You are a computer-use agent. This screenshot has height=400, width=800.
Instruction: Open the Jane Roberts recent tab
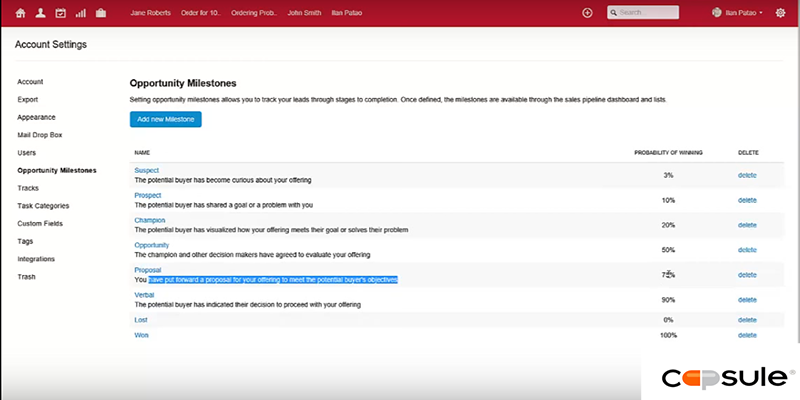(x=151, y=13)
